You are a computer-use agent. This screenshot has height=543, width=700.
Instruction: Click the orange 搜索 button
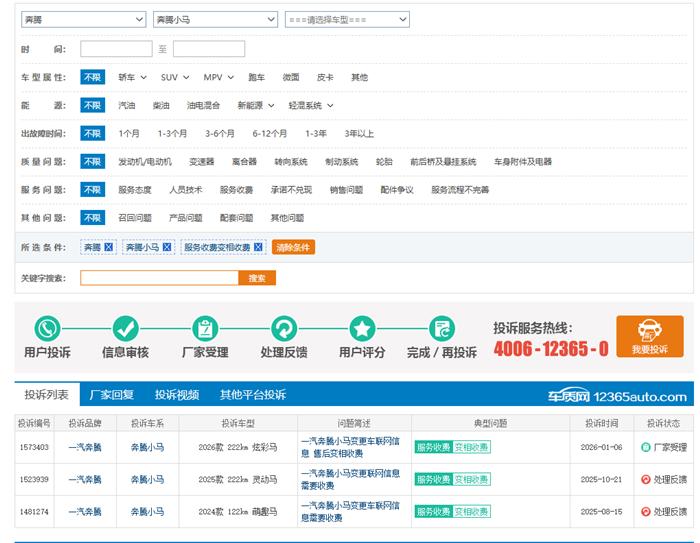pyautogui.click(x=257, y=278)
